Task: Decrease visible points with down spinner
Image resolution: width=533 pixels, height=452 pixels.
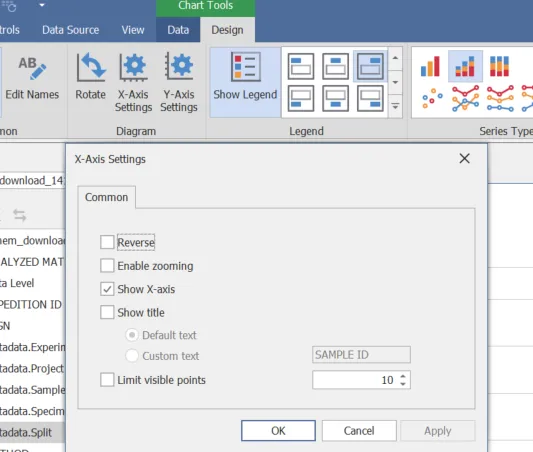Action: pos(403,384)
